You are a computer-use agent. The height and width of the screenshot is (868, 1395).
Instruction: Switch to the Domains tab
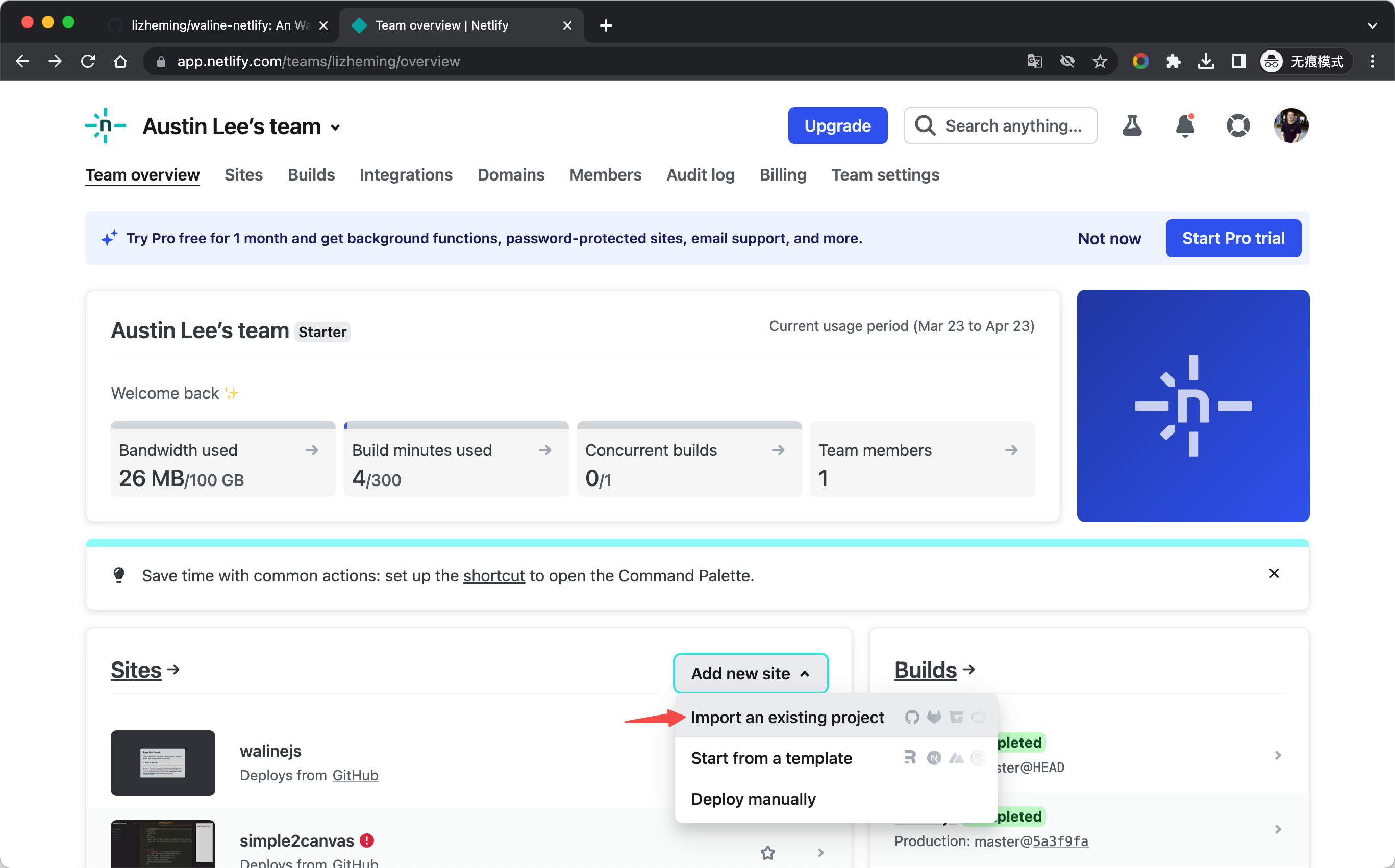(x=511, y=175)
